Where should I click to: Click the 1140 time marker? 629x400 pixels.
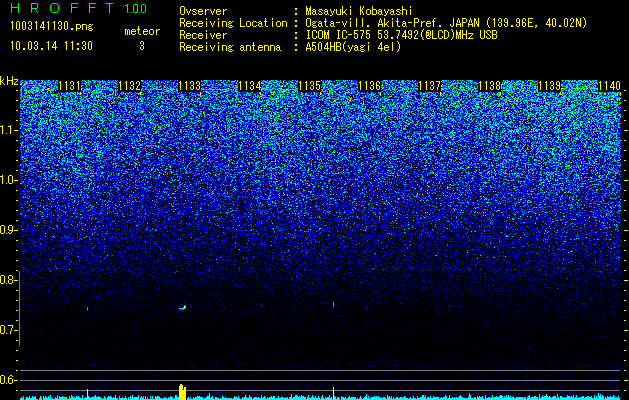point(609,86)
